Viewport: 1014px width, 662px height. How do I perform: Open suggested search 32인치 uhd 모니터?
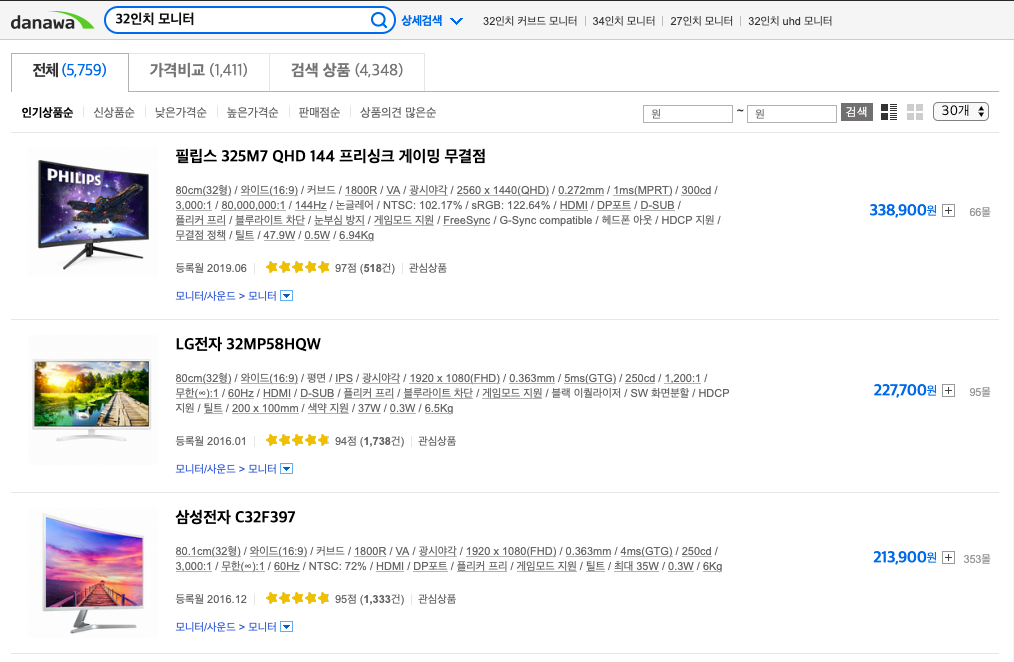[x=790, y=21]
